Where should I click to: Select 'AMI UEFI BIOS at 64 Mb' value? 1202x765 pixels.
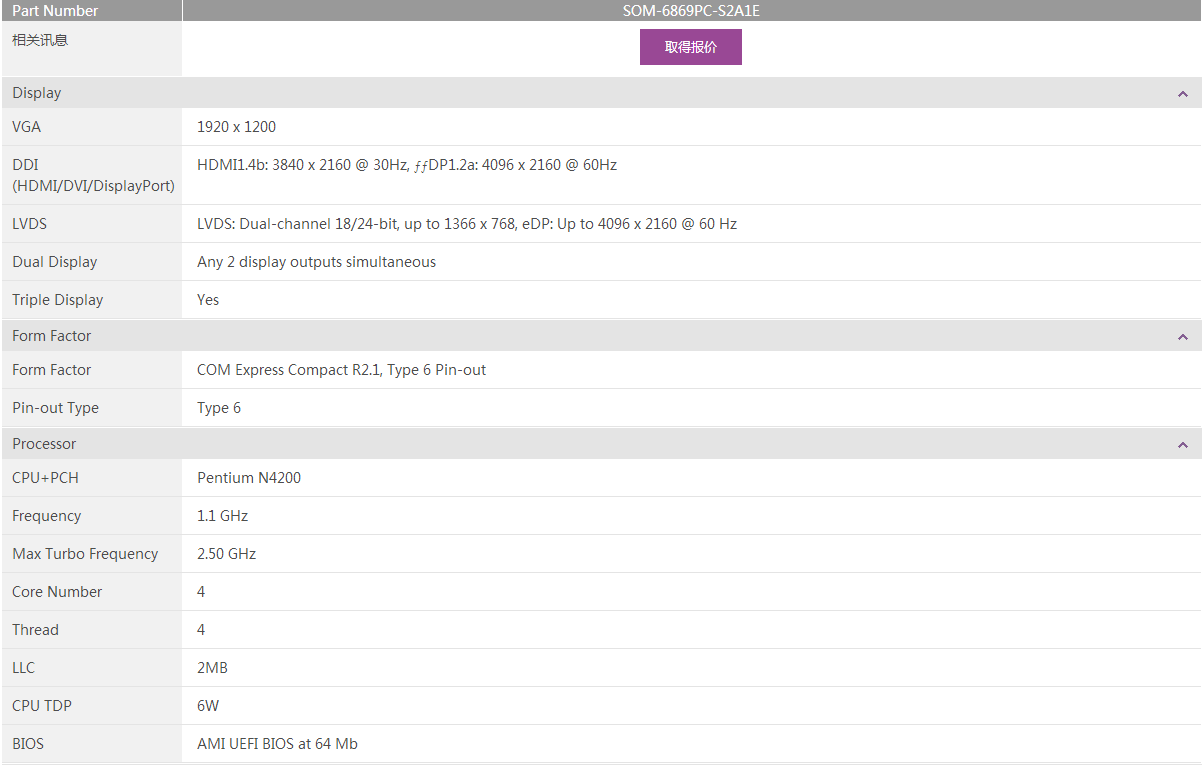pos(277,744)
